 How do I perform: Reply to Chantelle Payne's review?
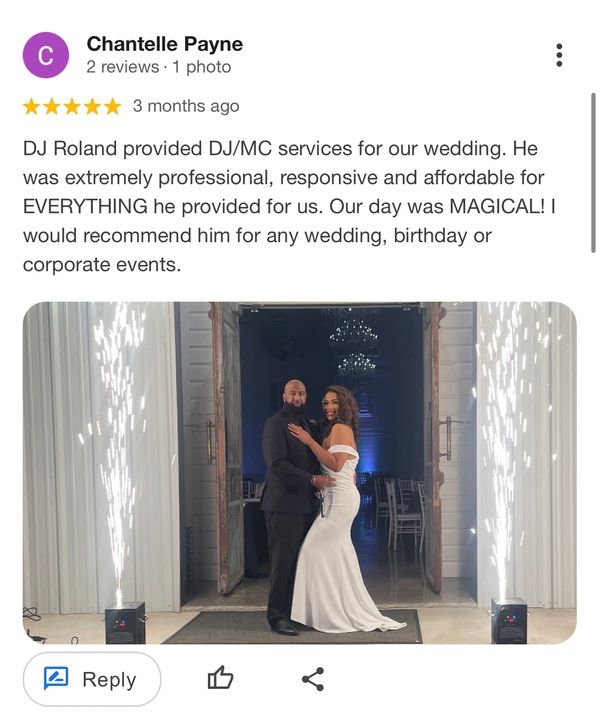tap(92, 679)
